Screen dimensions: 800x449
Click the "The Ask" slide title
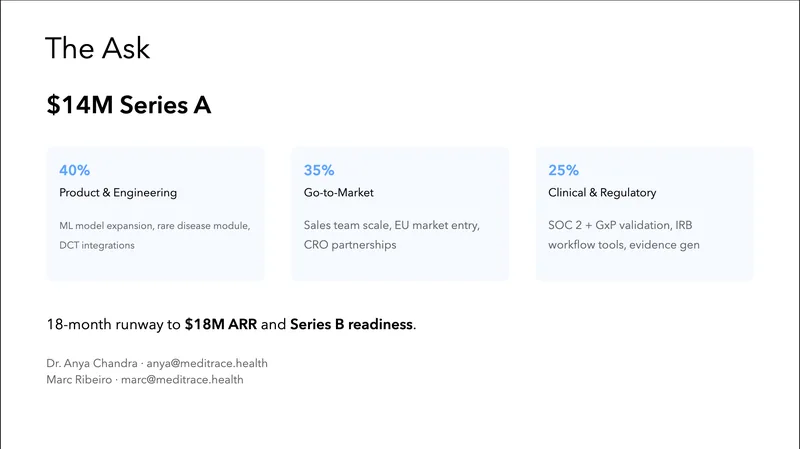point(98,47)
